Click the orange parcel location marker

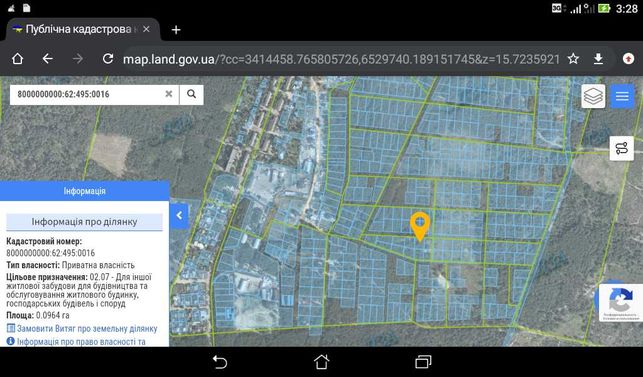tap(420, 226)
